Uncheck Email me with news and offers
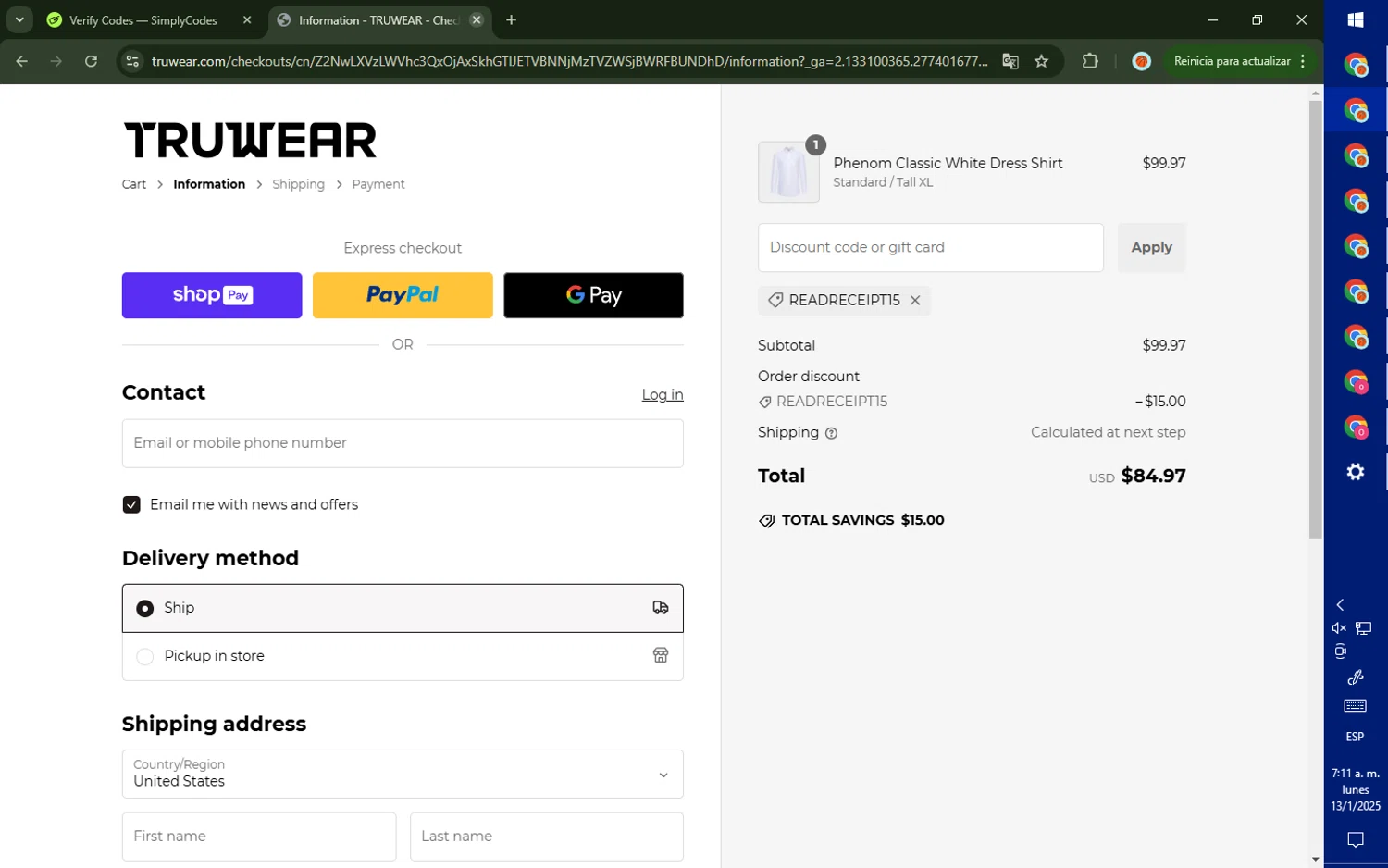Image resolution: width=1388 pixels, height=868 pixels. (x=131, y=504)
